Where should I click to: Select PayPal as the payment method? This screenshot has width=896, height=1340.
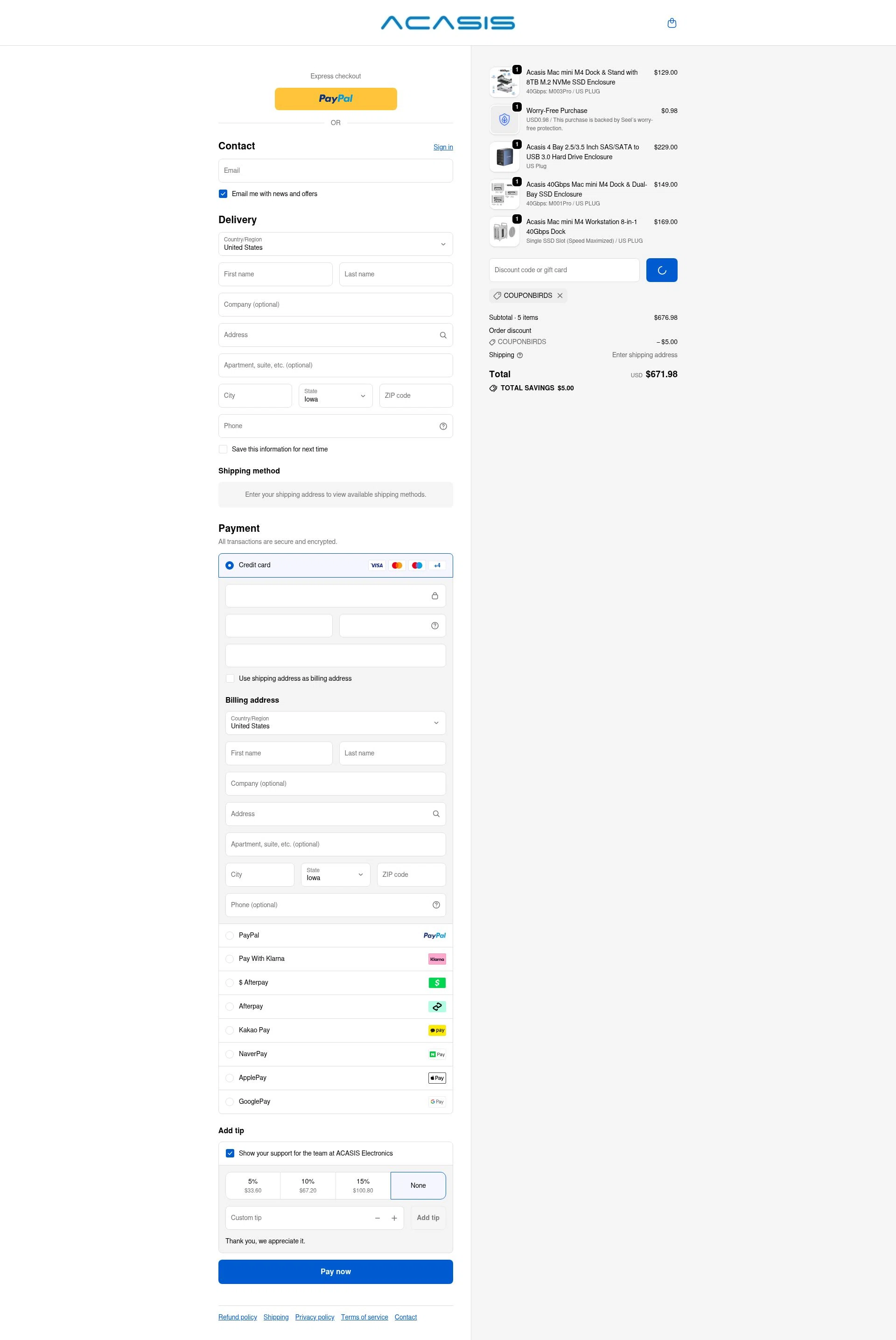230,935
